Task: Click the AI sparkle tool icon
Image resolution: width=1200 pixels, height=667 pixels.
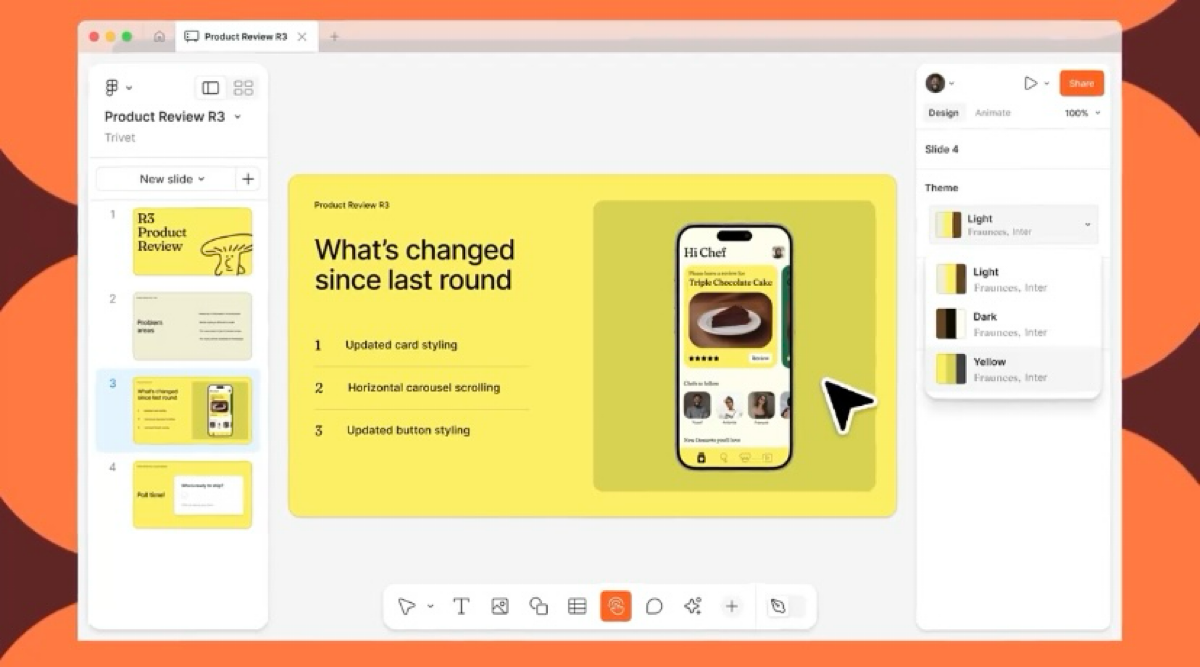Action: pyautogui.click(x=693, y=606)
